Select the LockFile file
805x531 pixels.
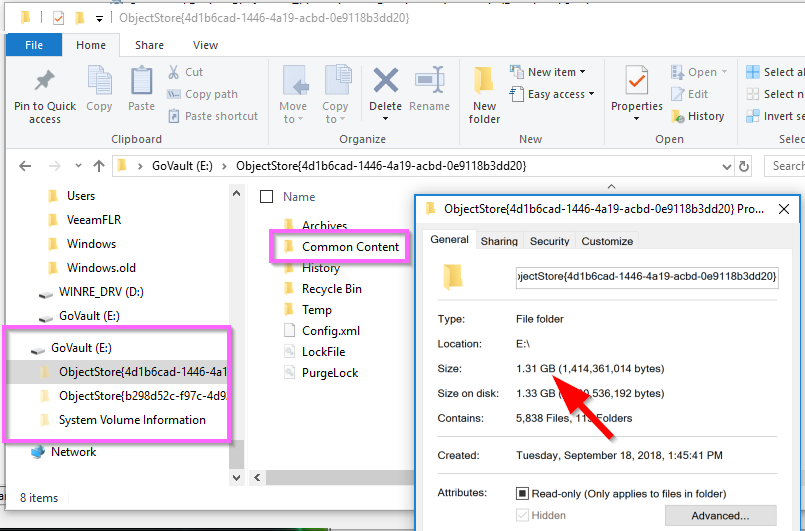click(314, 352)
